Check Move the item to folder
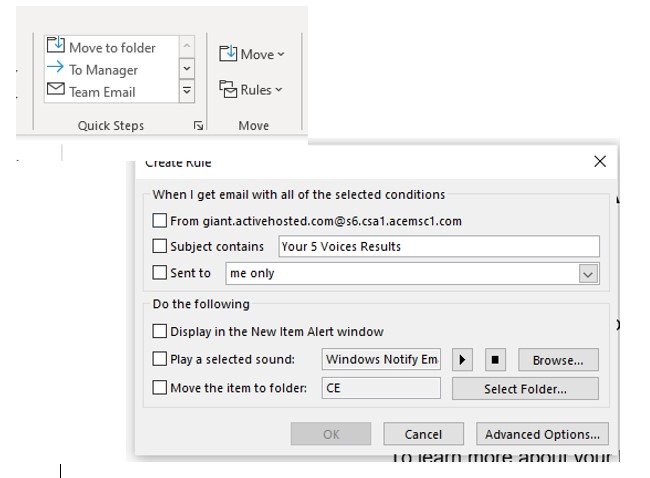 click(x=160, y=388)
